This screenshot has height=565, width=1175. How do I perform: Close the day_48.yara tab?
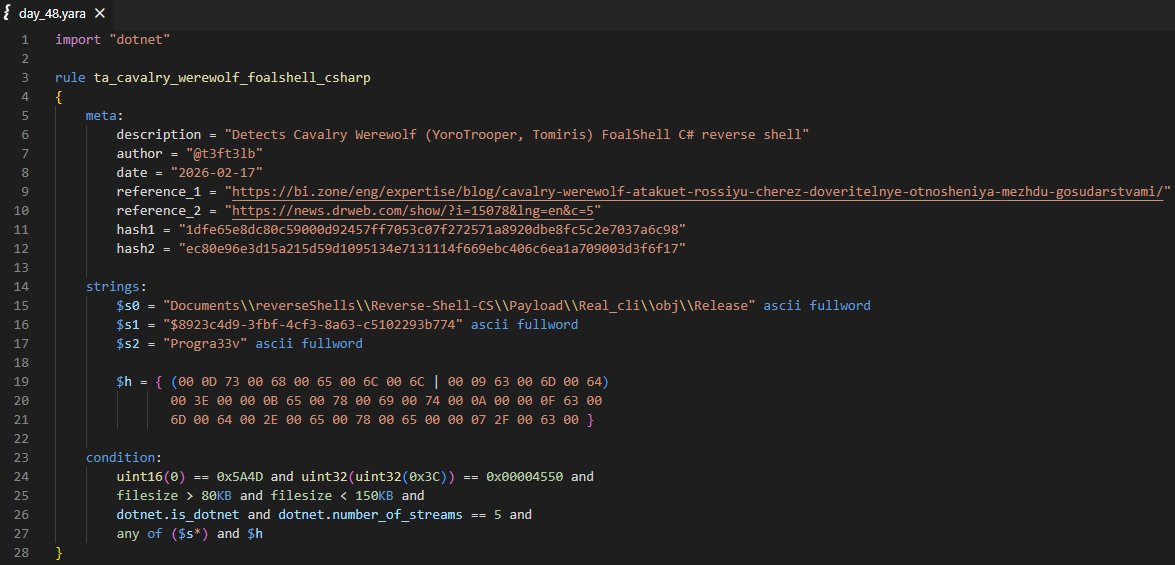(100, 13)
